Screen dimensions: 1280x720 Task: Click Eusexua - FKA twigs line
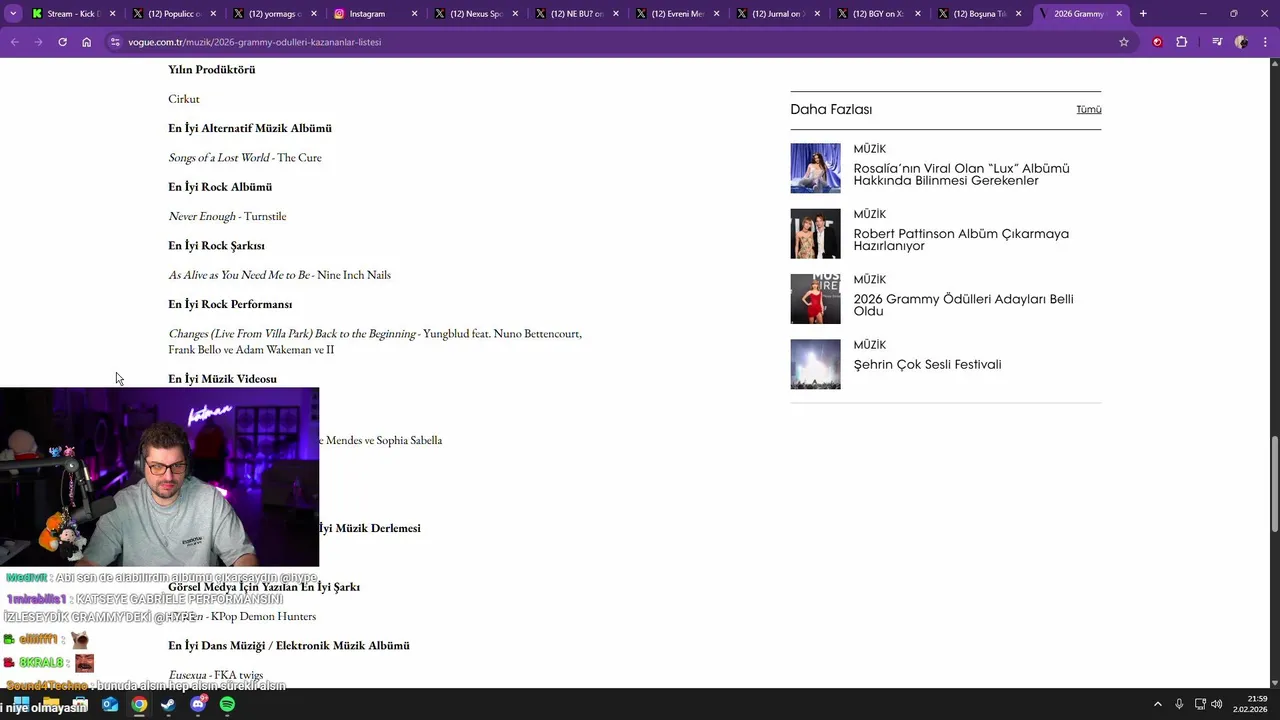point(216,675)
